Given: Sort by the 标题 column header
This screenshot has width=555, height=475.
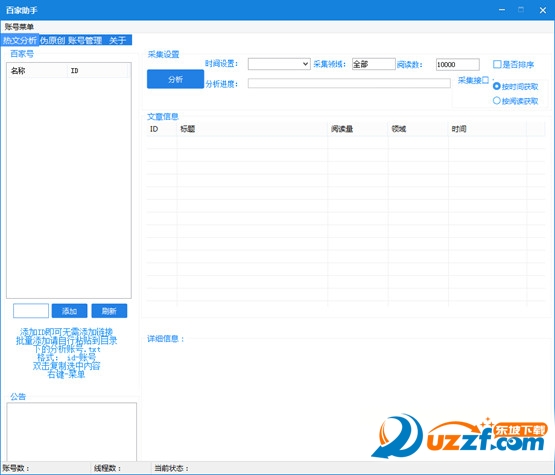Looking at the screenshot, I should [252, 129].
